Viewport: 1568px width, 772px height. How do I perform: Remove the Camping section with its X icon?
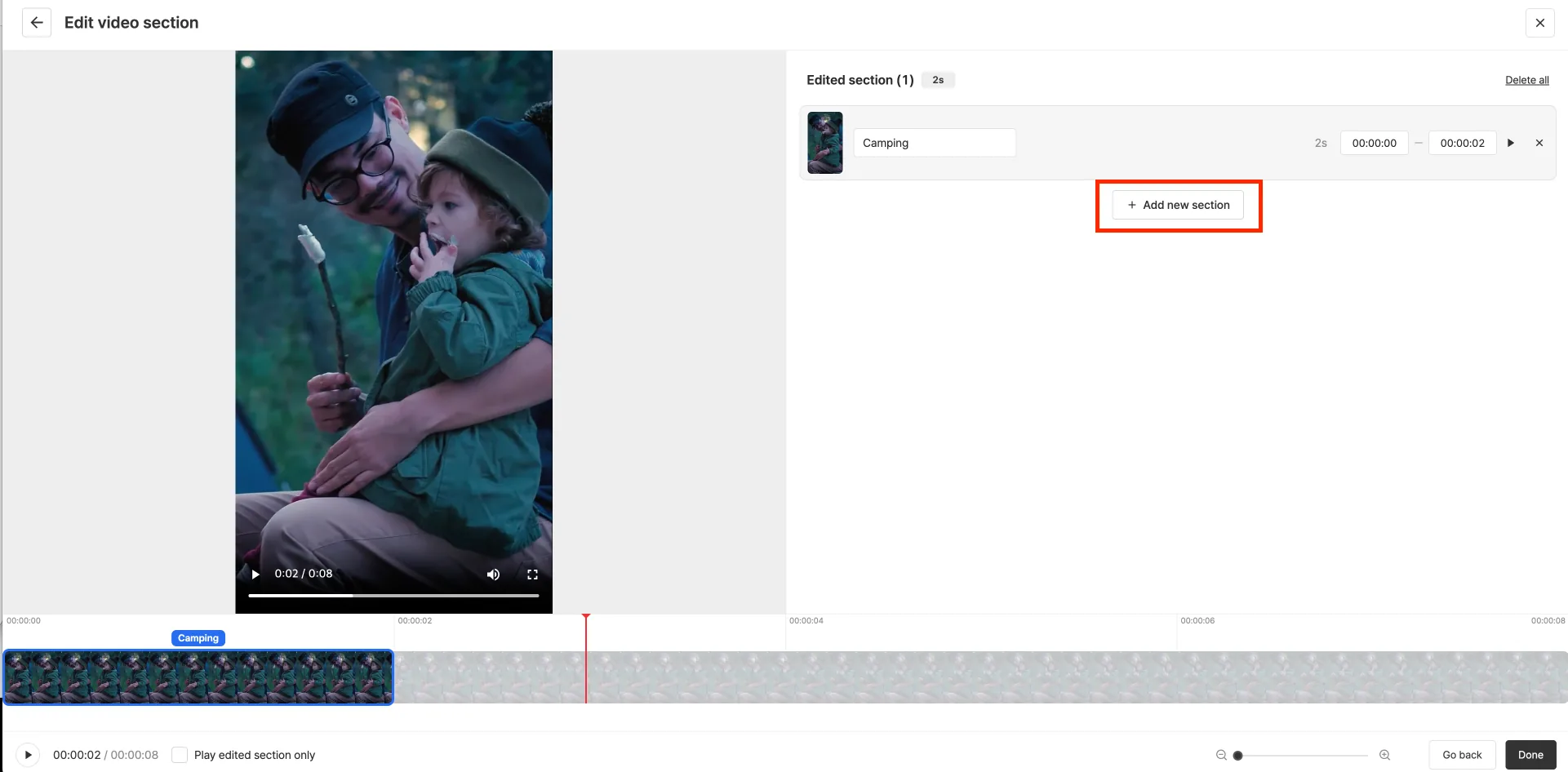point(1539,143)
